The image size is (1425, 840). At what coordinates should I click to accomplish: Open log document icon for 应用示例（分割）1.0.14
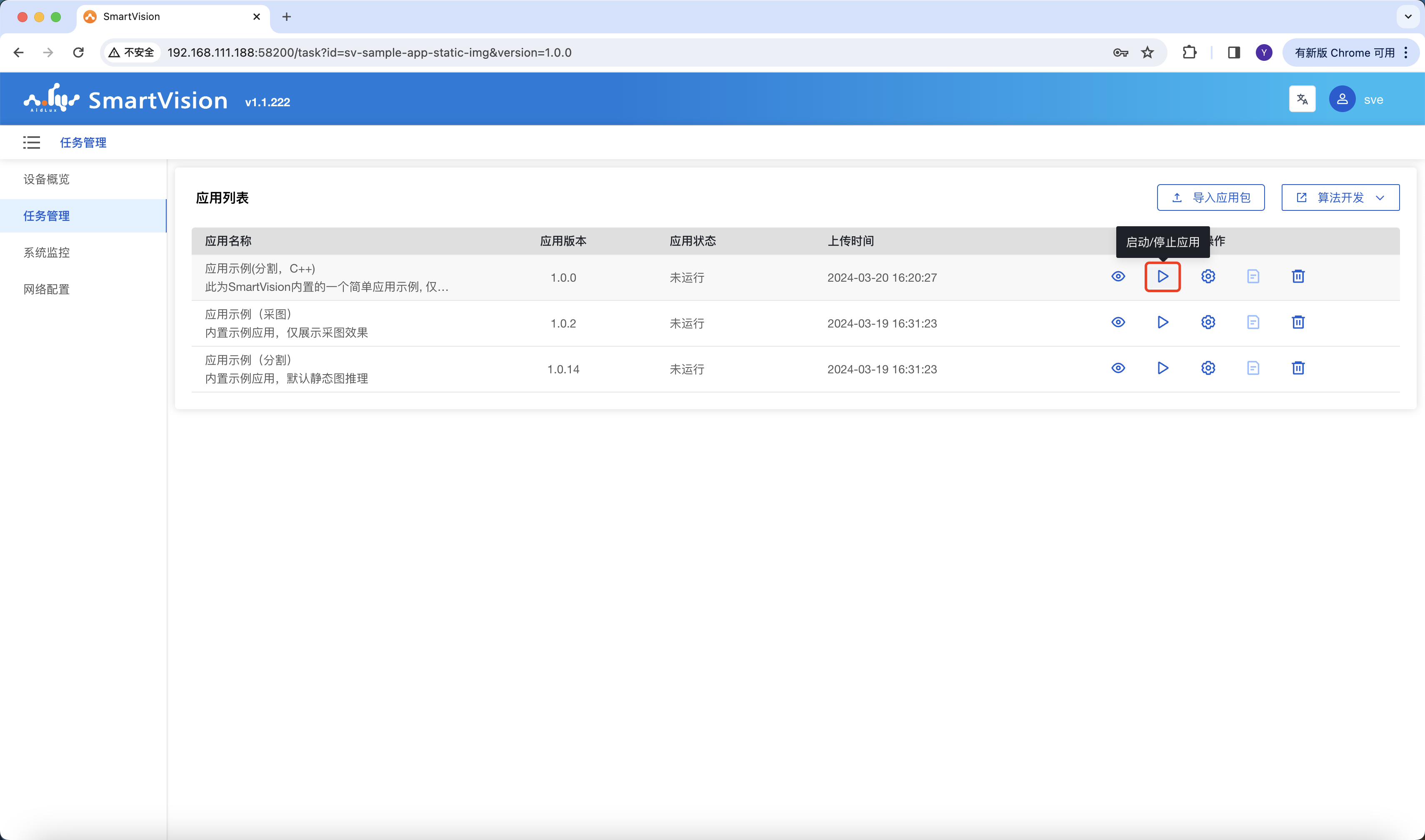tap(1253, 368)
